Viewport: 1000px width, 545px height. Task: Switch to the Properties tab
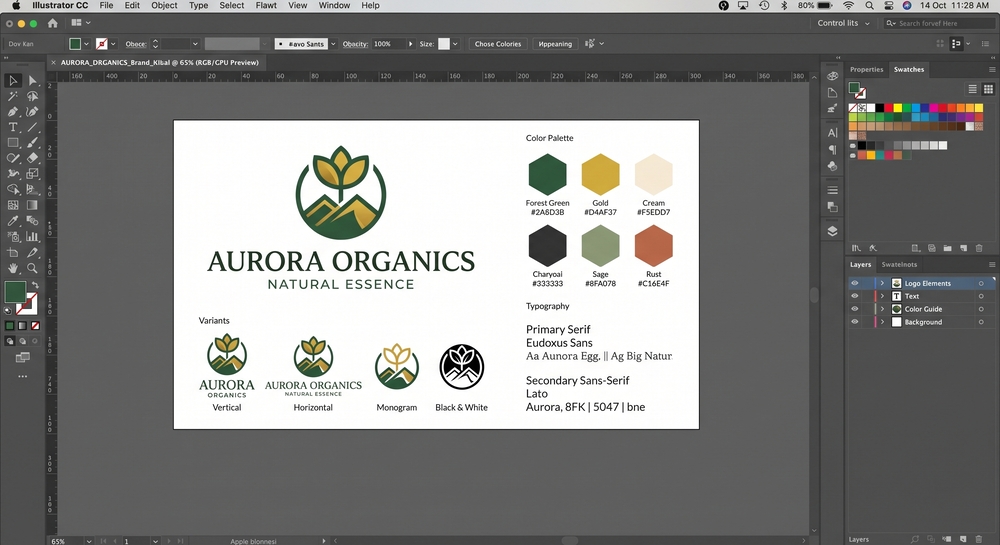coord(866,69)
